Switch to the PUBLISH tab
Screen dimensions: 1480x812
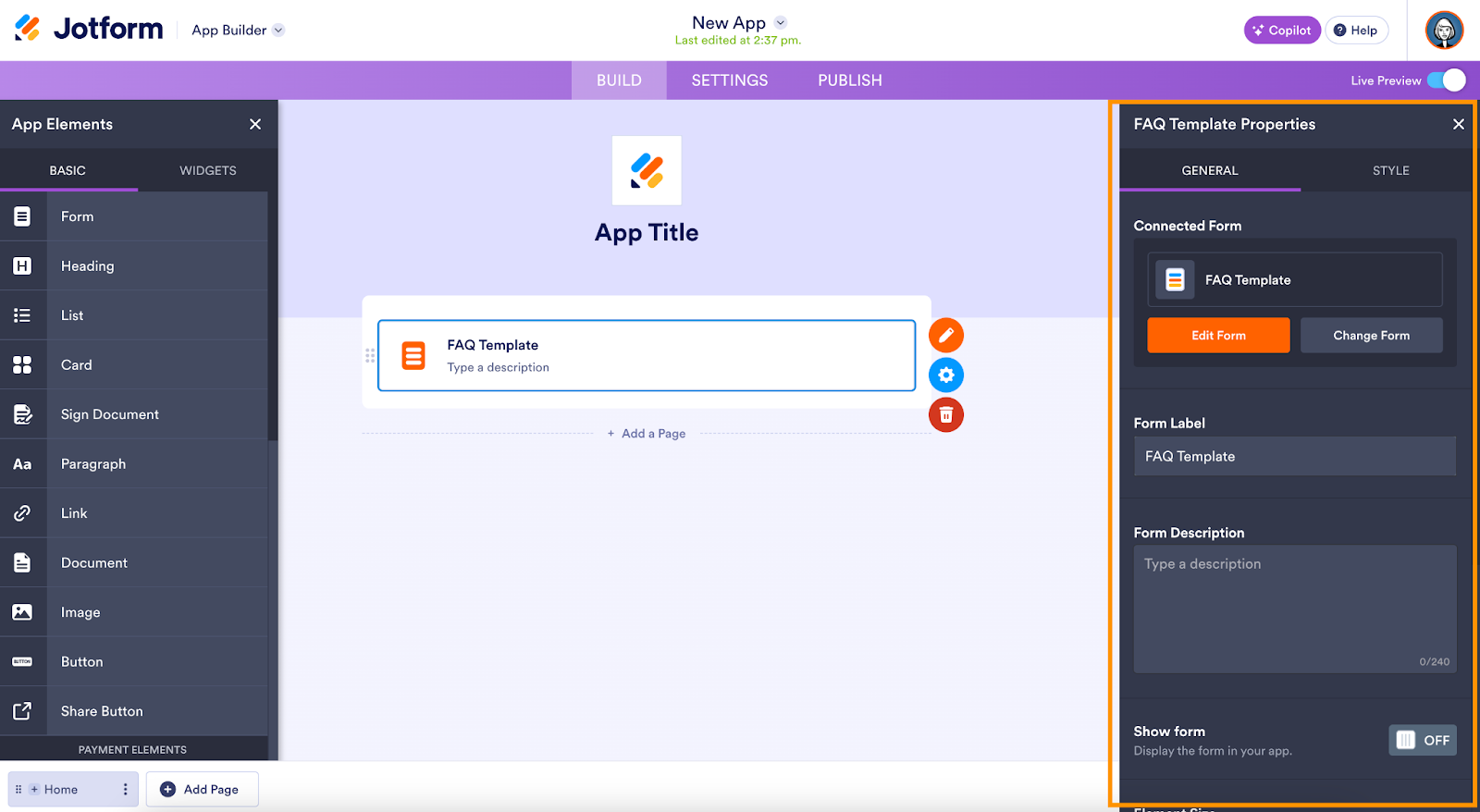(x=850, y=80)
